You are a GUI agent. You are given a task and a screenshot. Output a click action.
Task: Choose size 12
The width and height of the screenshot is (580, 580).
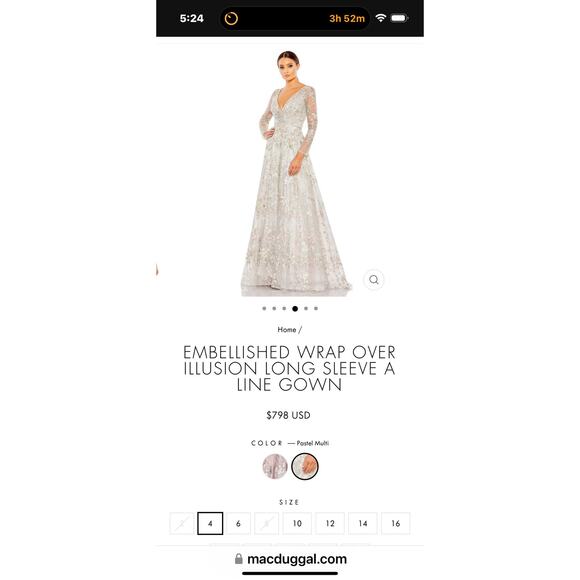(330, 523)
